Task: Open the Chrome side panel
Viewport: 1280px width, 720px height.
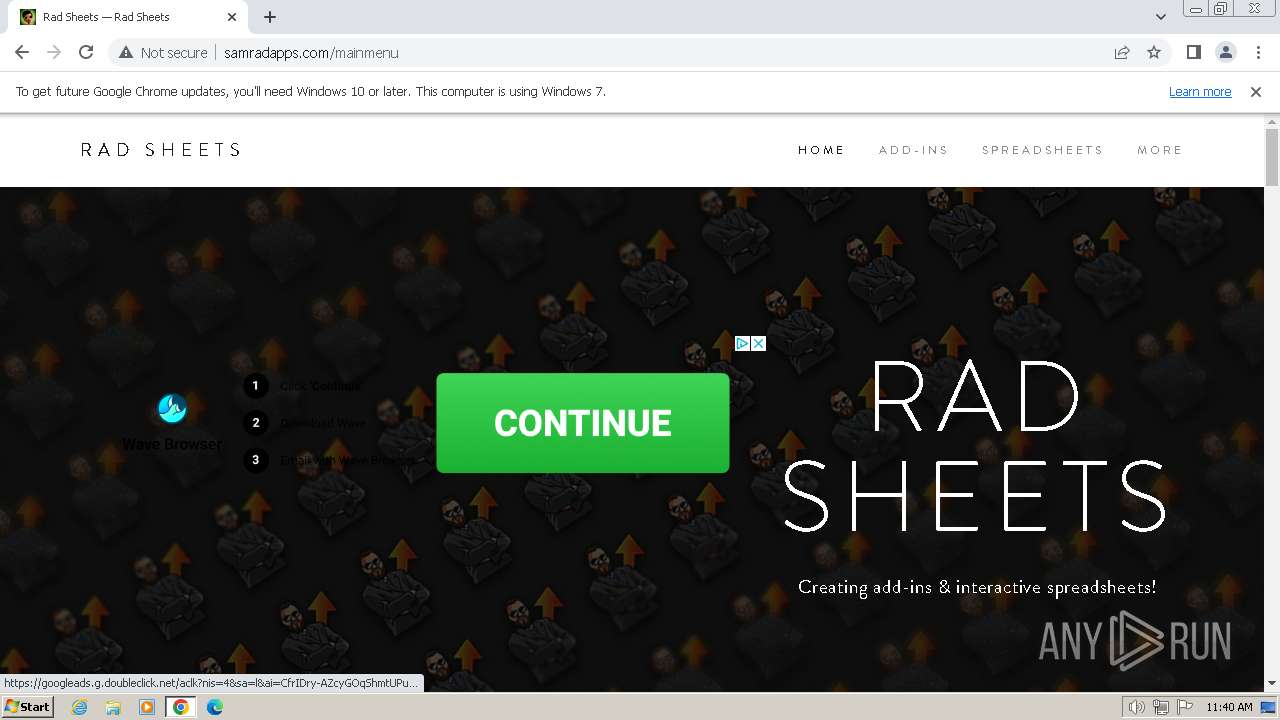Action: [1194, 52]
